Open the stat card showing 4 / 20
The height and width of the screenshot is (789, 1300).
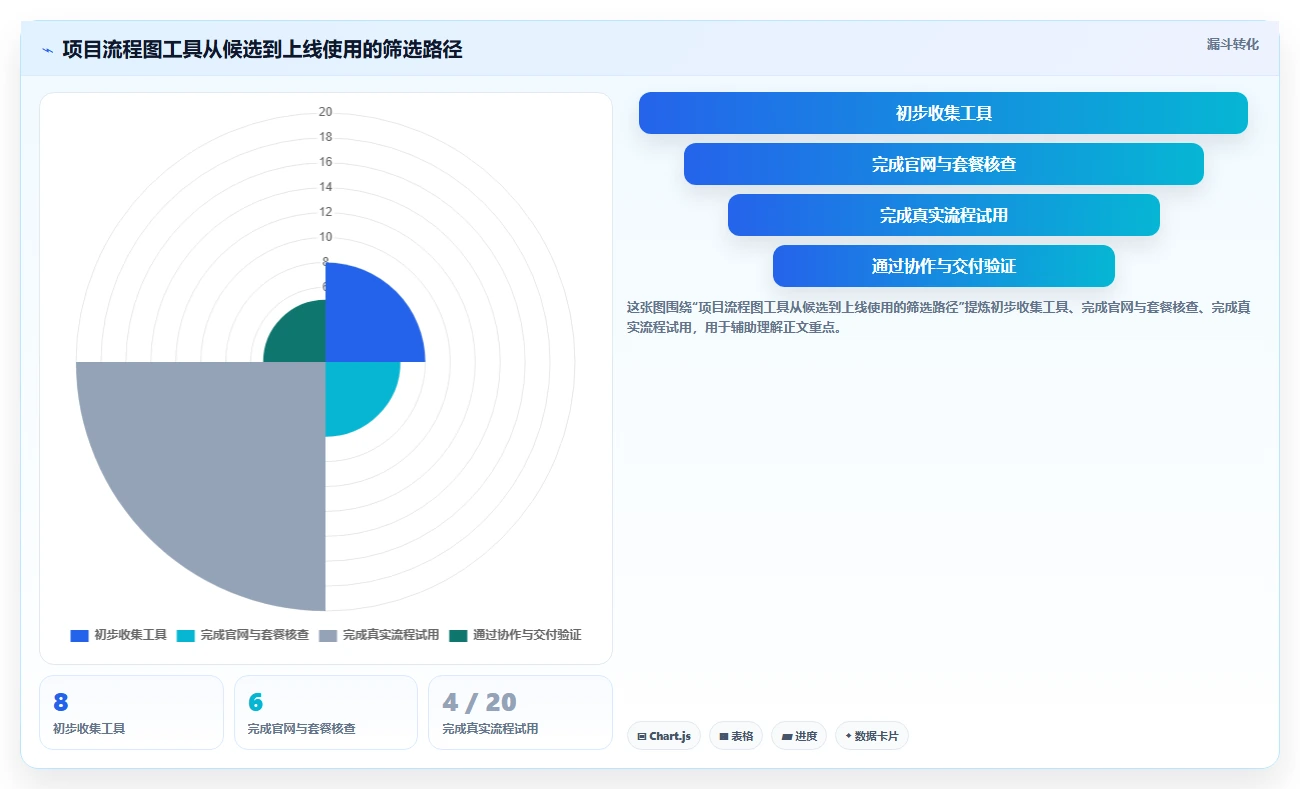click(520, 712)
